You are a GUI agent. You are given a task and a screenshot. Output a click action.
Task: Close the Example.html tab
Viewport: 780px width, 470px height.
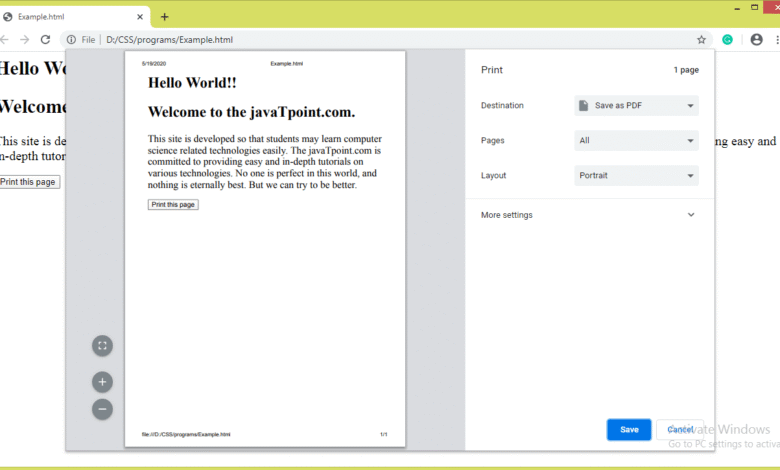click(139, 17)
